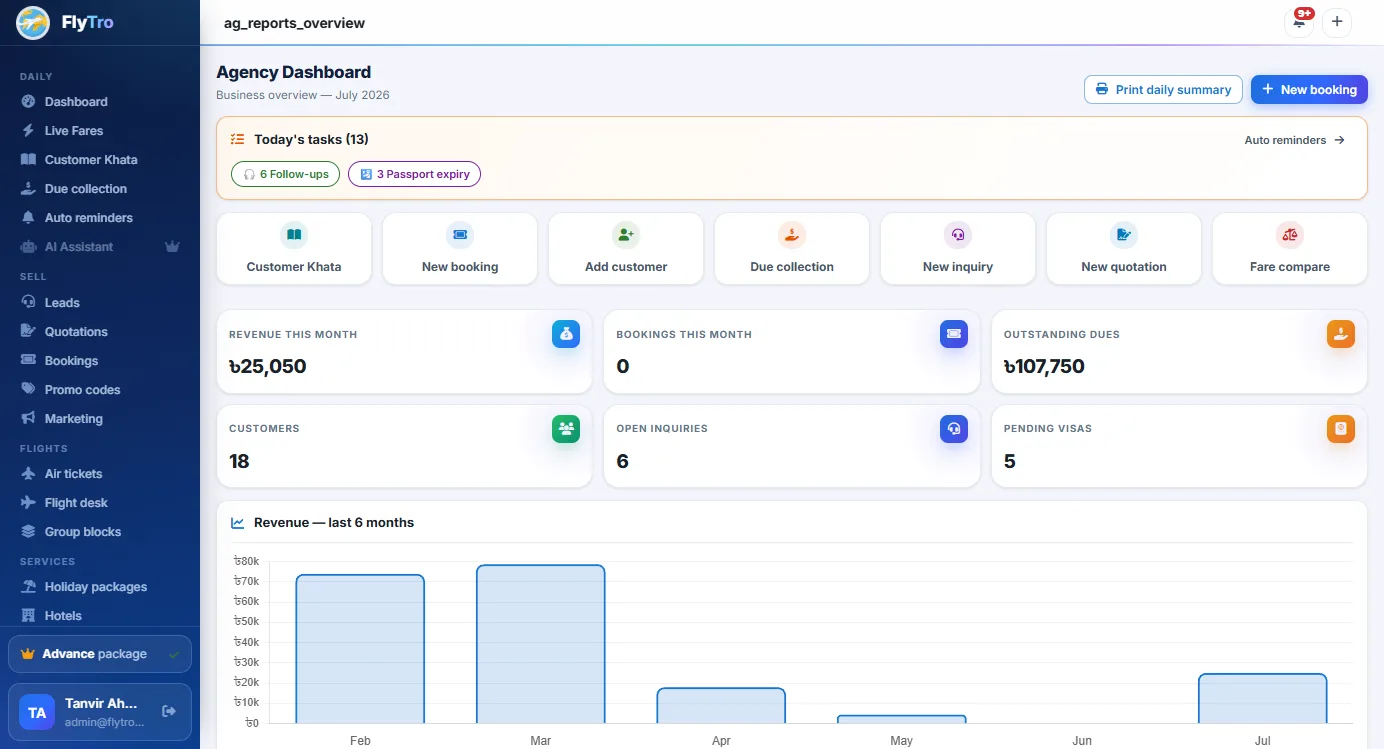The width and height of the screenshot is (1384, 749).
Task: Click the Apr revenue bar
Action: [721, 706]
